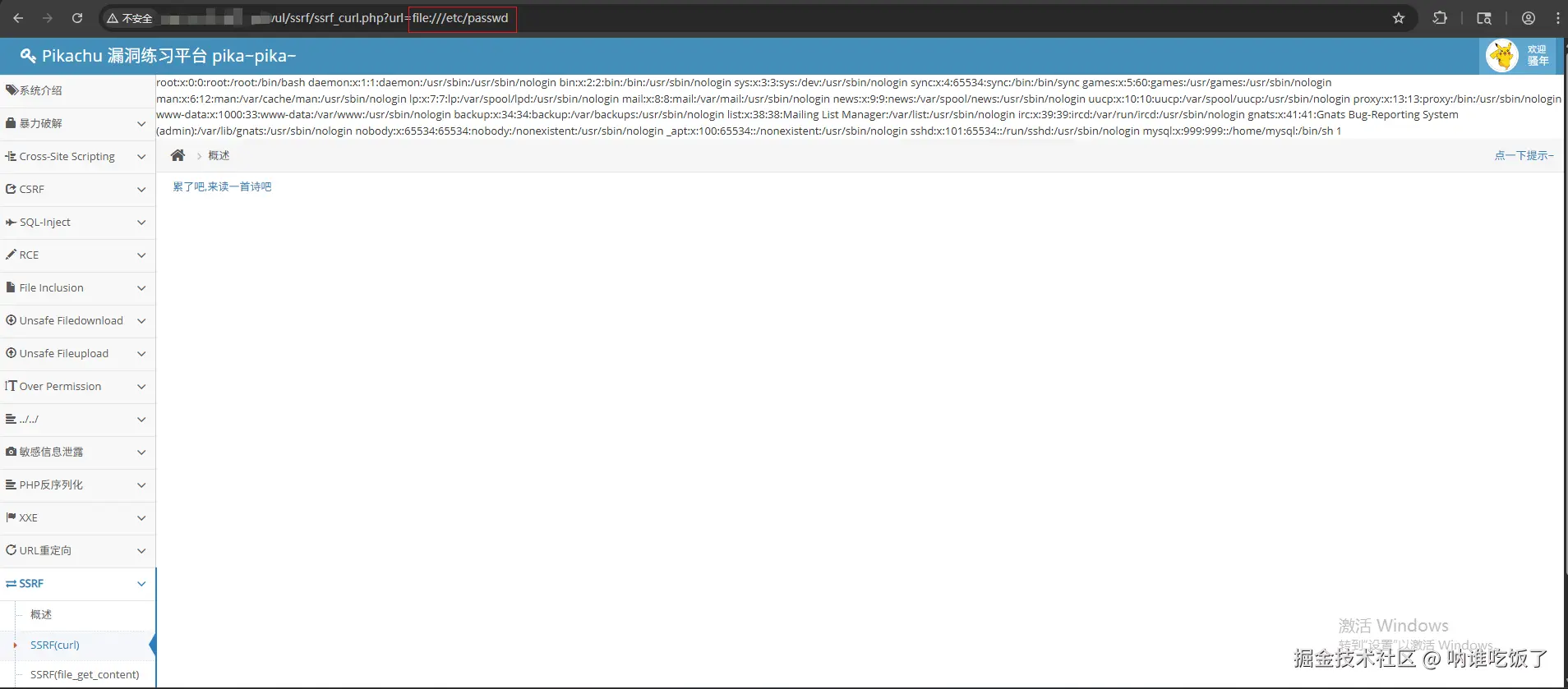The width and height of the screenshot is (1568, 689).
Task: Expand the PHP反序列化 chevron
Action: (x=141, y=485)
